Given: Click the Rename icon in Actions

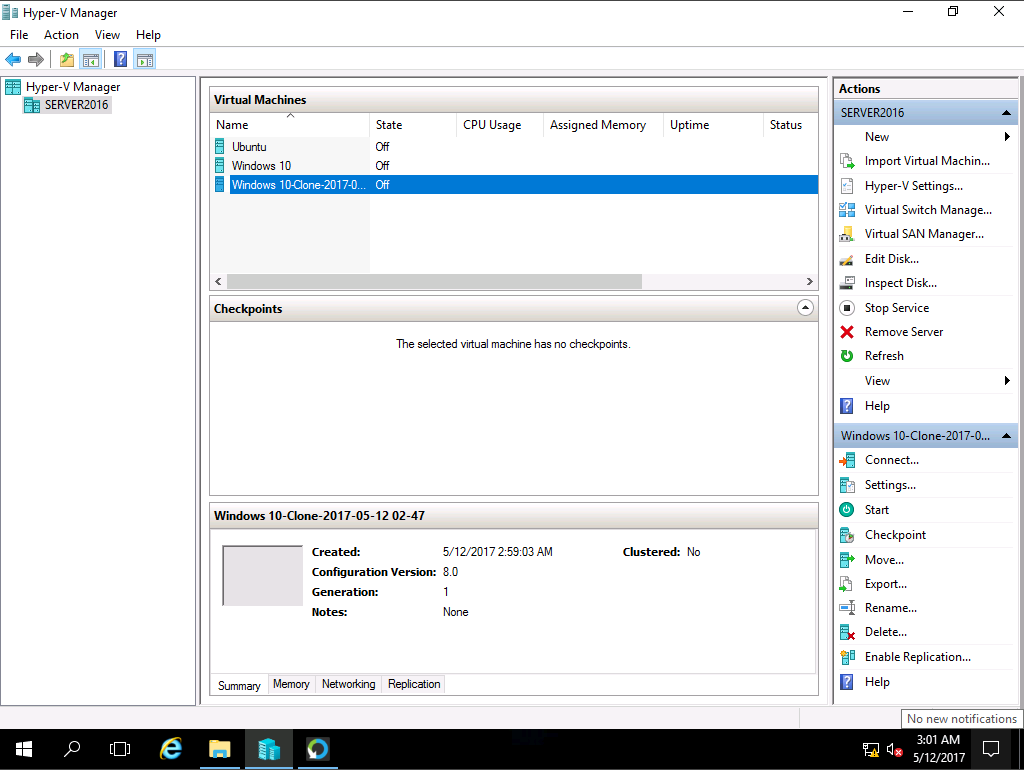Looking at the screenshot, I should (847, 608).
